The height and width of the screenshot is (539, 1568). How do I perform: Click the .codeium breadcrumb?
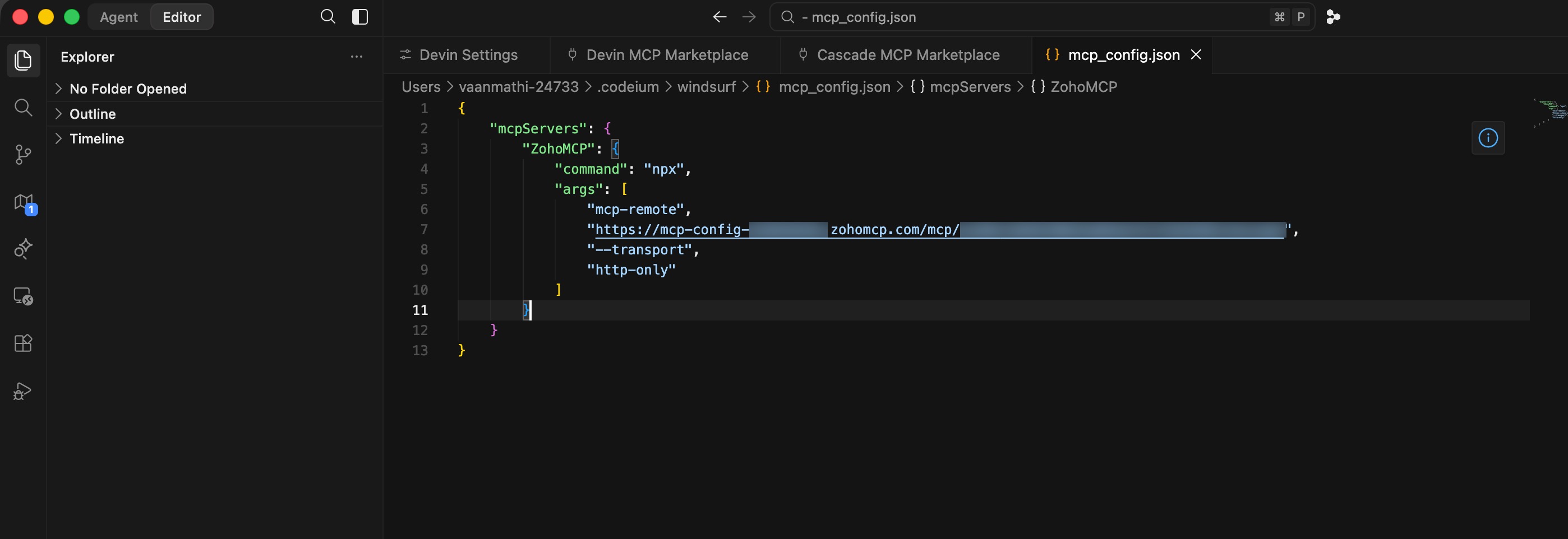(x=628, y=87)
